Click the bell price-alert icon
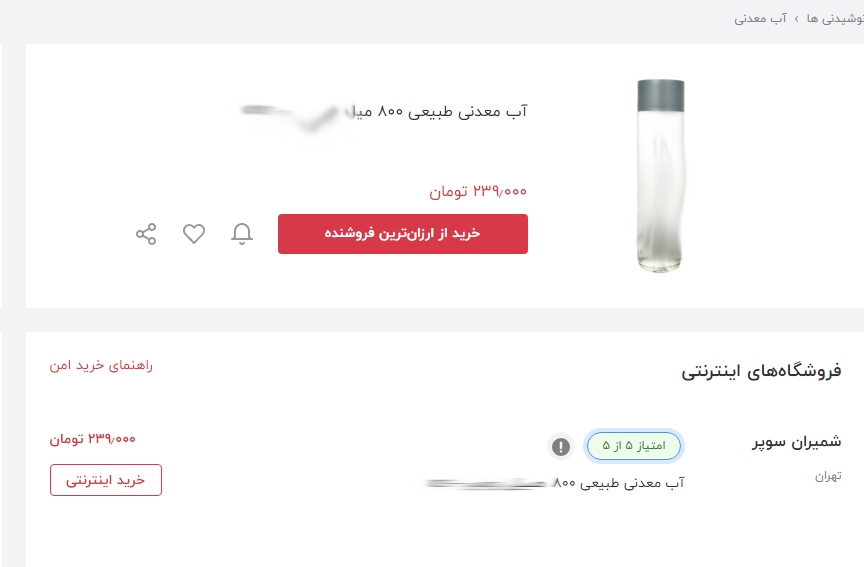The width and height of the screenshot is (864, 567). click(242, 234)
